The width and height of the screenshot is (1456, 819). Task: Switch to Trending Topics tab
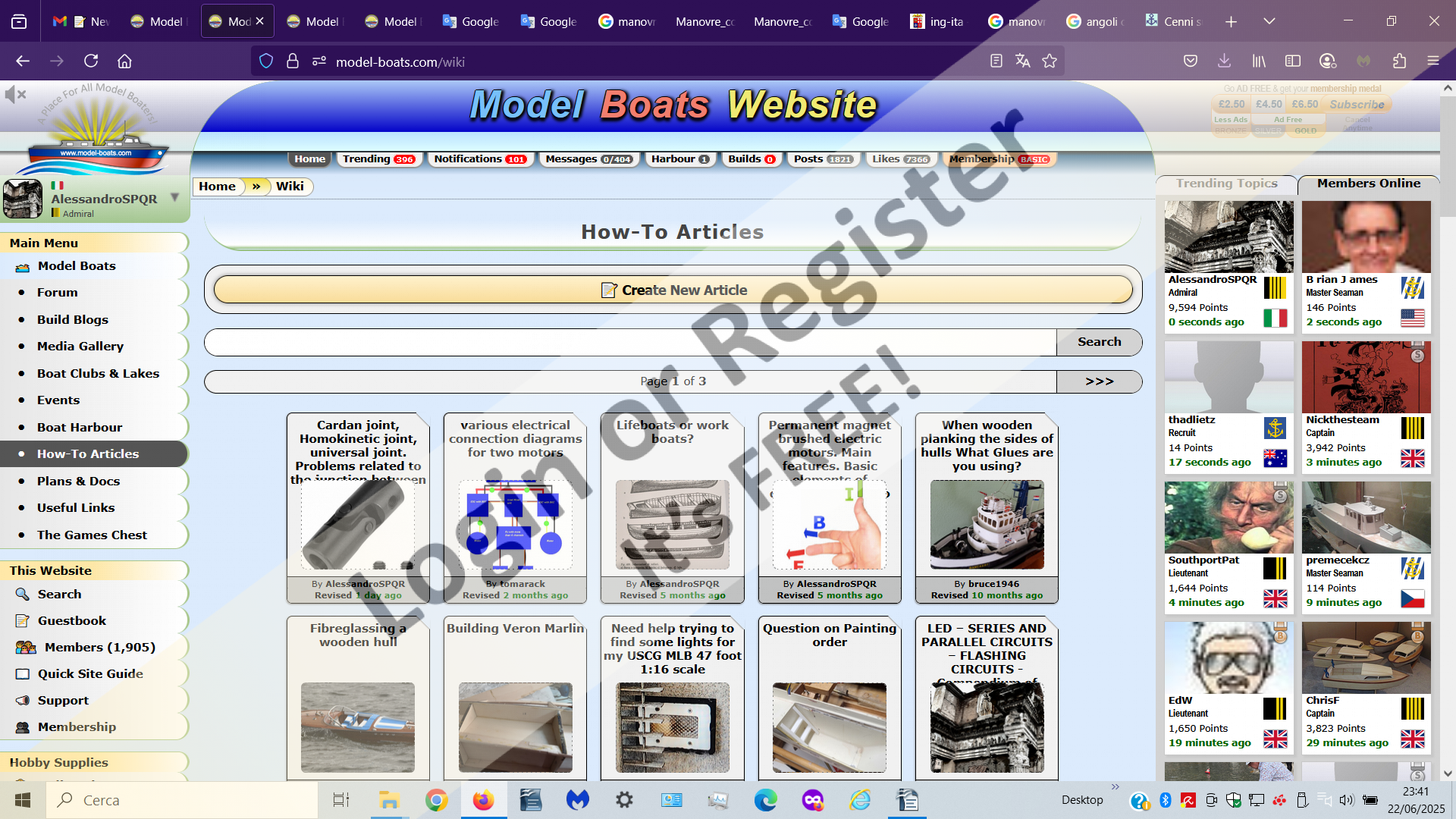pyautogui.click(x=1226, y=184)
